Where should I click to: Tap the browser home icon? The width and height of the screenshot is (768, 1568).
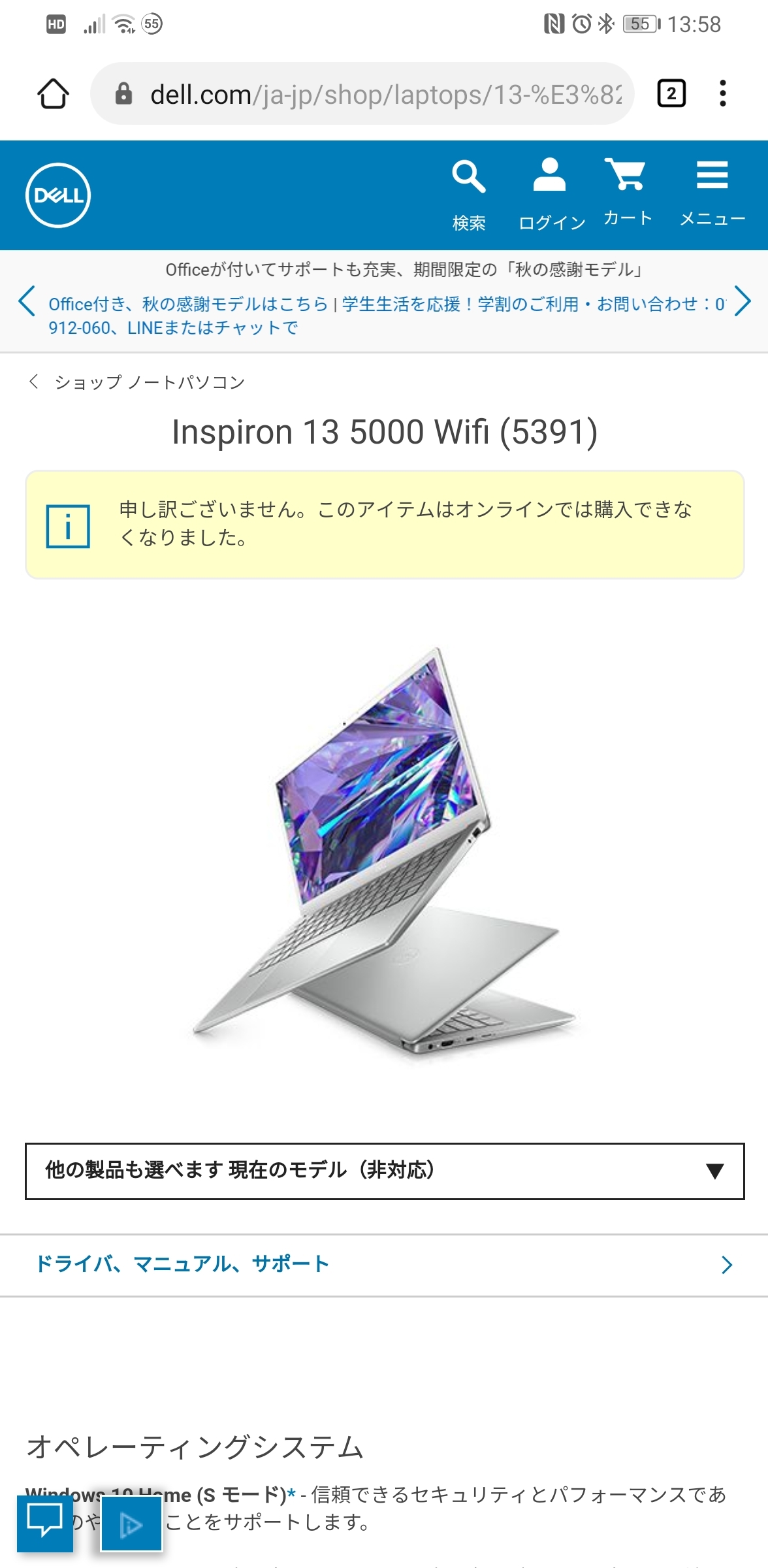click(53, 94)
